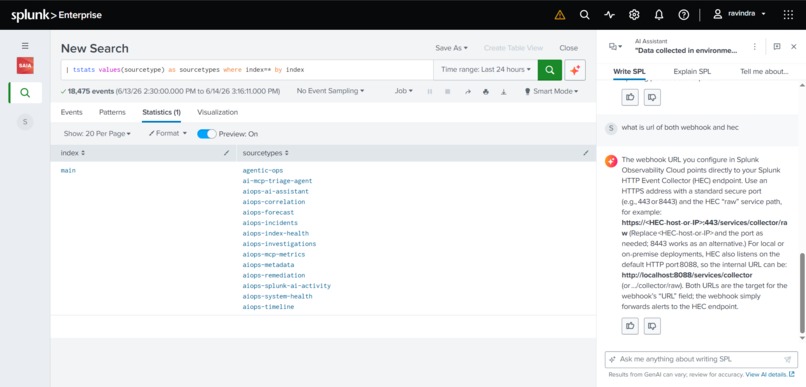Click the assistant panel vertical scrollbar

[x=802, y=293]
